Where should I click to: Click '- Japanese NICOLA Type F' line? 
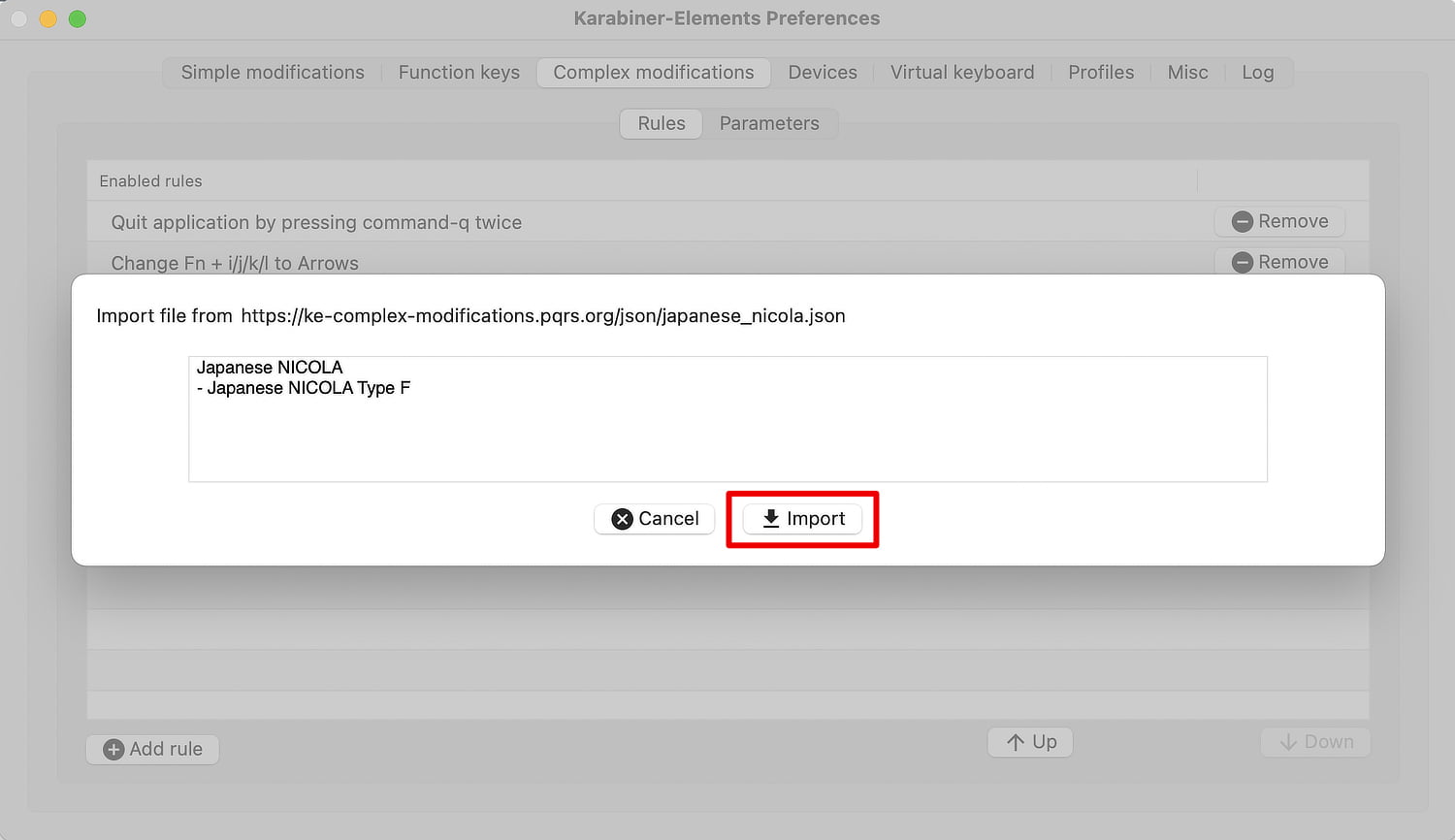(x=304, y=388)
